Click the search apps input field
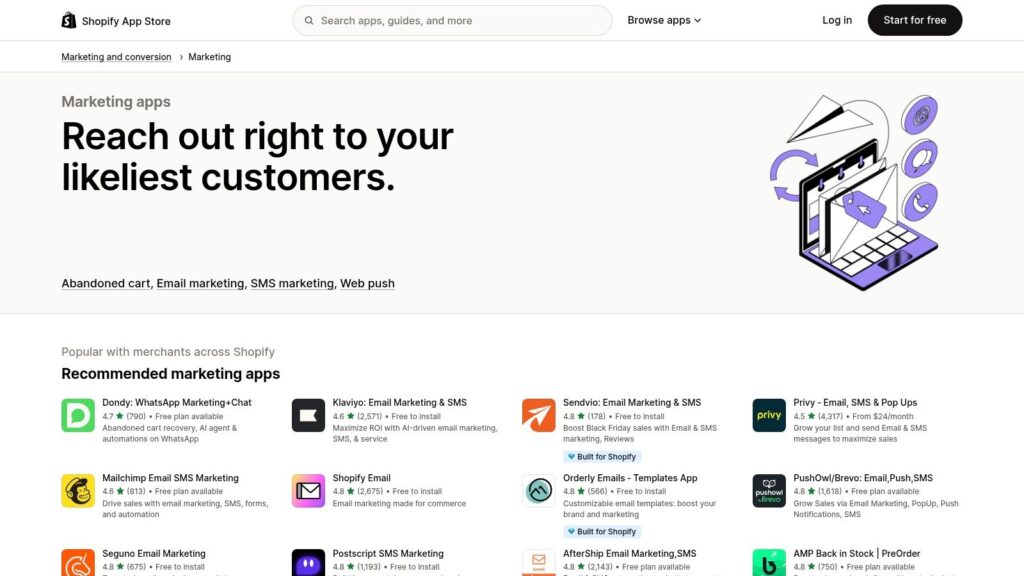 (x=451, y=20)
